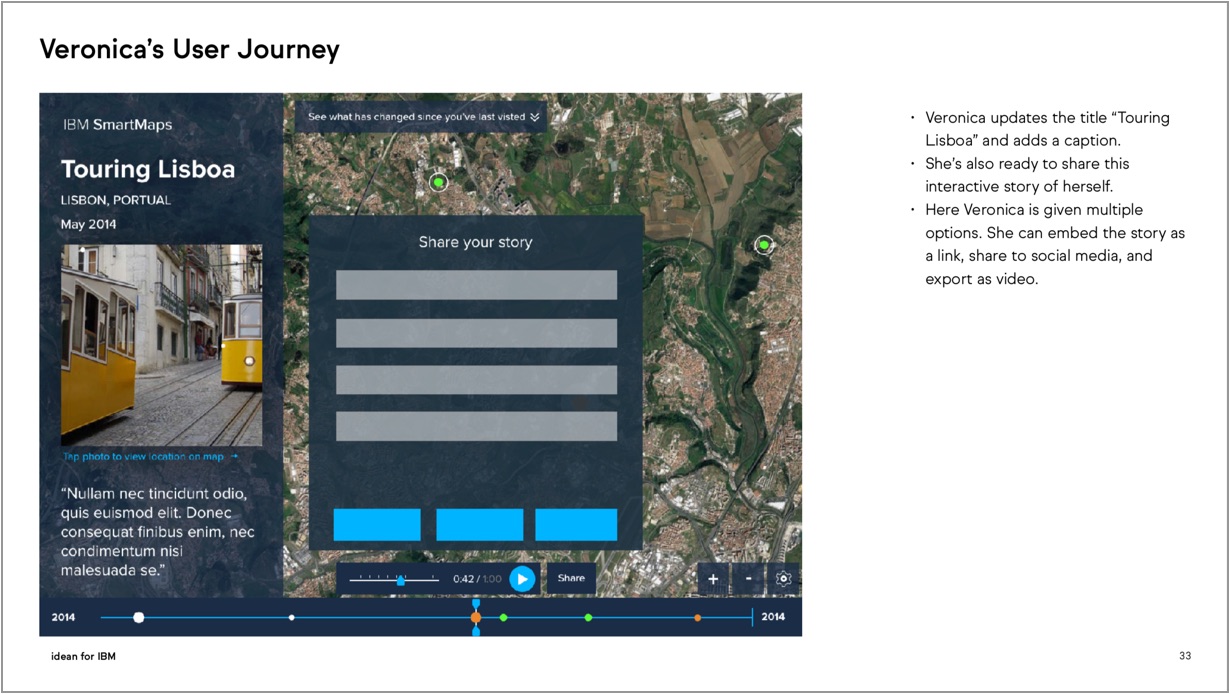Select the large orange current-position timeline marker
1230x694 pixels.
476,618
